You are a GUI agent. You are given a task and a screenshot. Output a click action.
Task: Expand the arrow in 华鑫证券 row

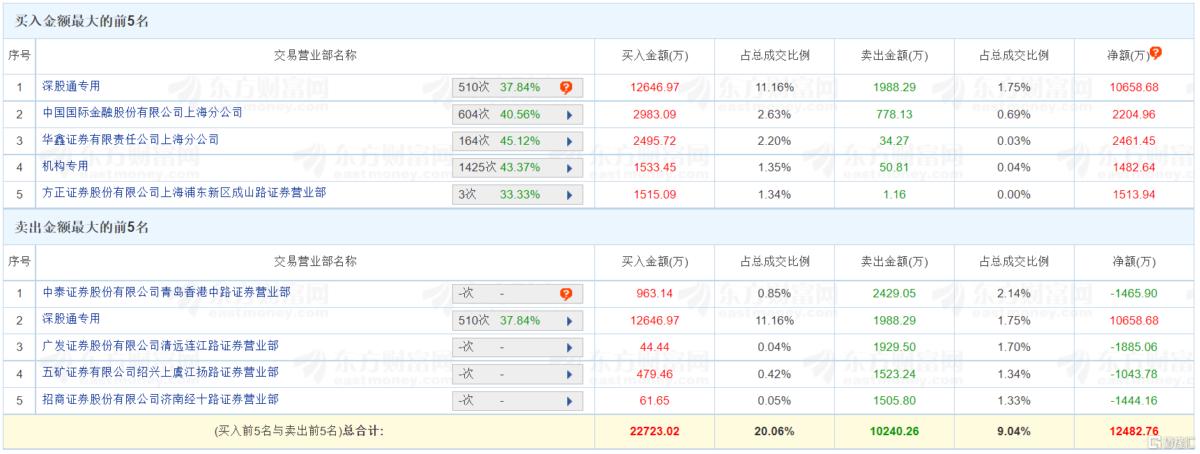(569, 142)
